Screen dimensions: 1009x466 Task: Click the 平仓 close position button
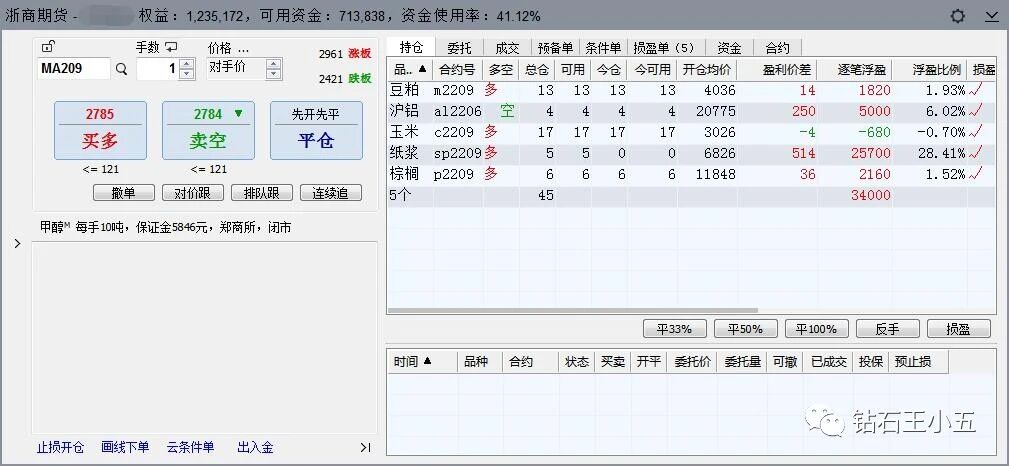click(x=316, y=131)
